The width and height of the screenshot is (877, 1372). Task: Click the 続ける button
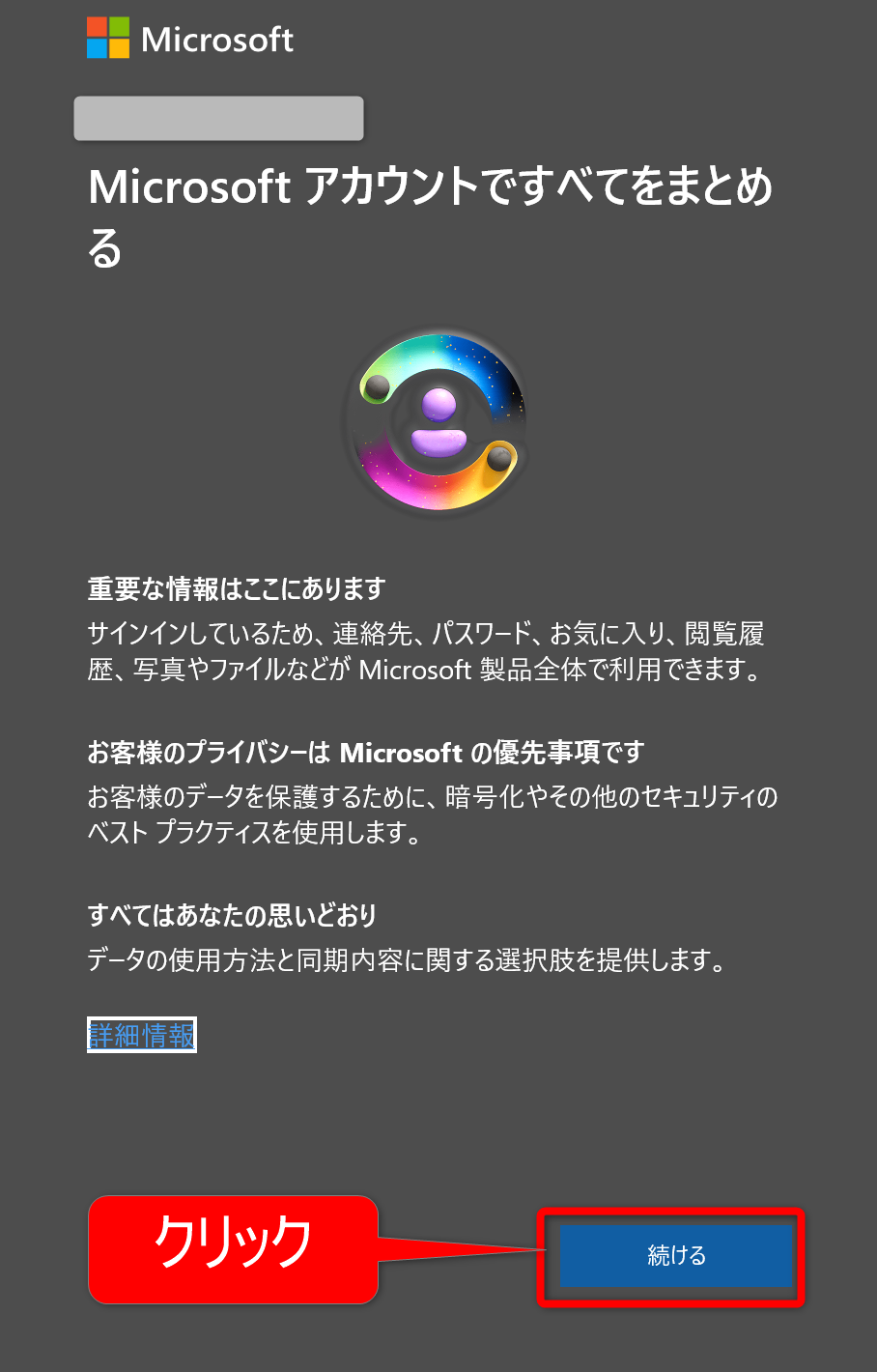coord(676,1255)
